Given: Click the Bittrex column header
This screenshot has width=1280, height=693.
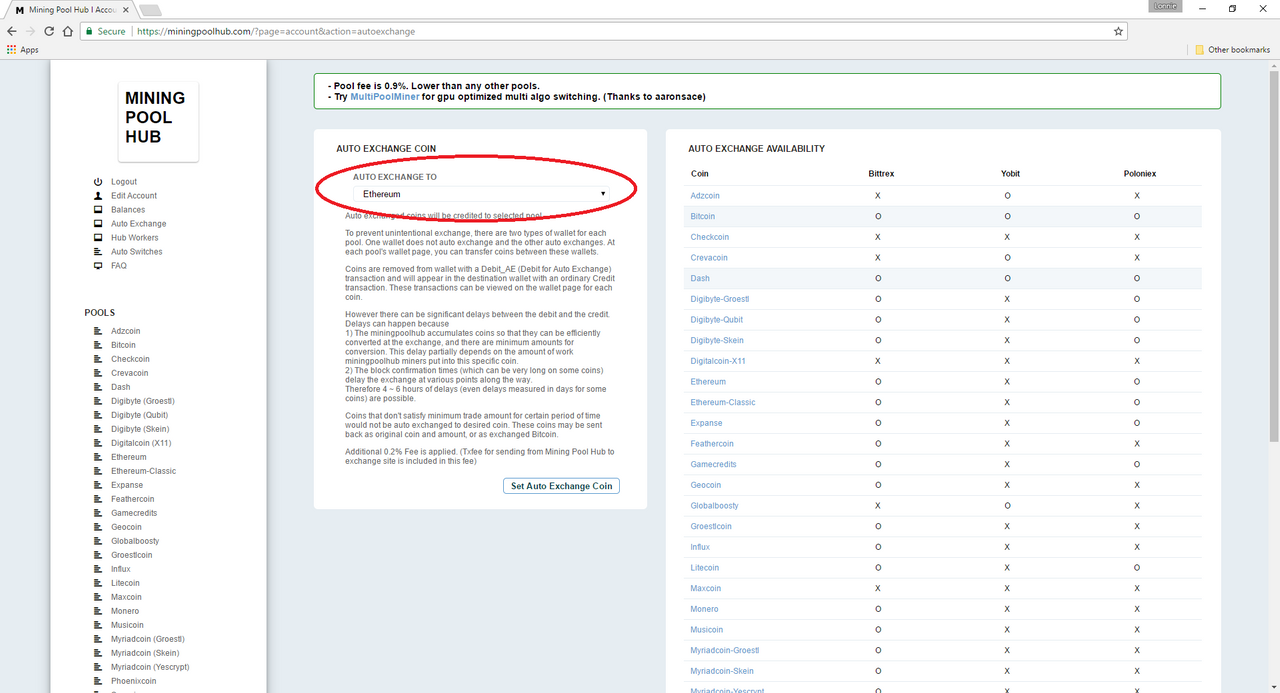Looking at the screenshot, I should [x=881, y=174].
